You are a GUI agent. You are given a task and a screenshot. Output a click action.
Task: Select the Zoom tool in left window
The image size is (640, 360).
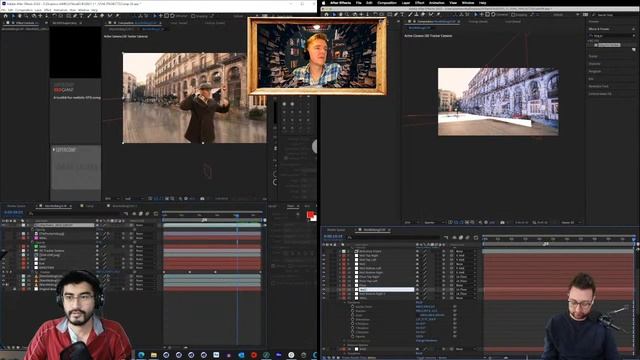[26, 16]
